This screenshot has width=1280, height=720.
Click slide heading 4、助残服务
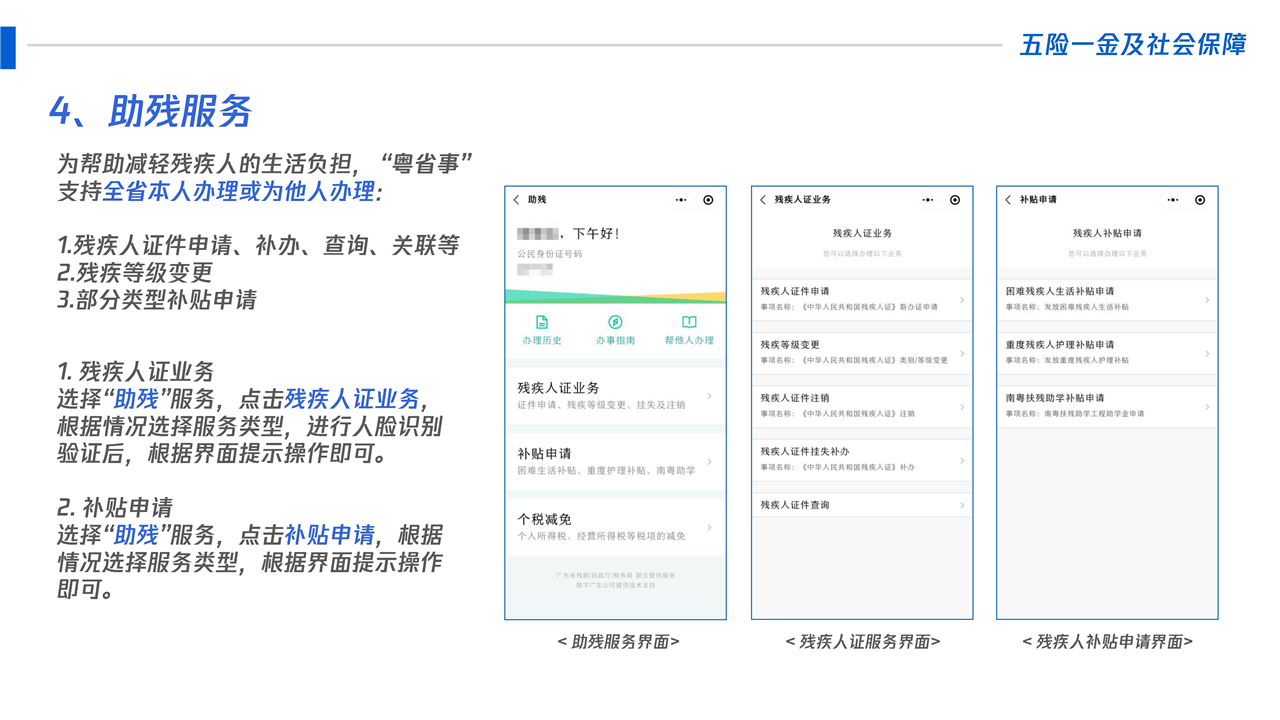[151, 111]
